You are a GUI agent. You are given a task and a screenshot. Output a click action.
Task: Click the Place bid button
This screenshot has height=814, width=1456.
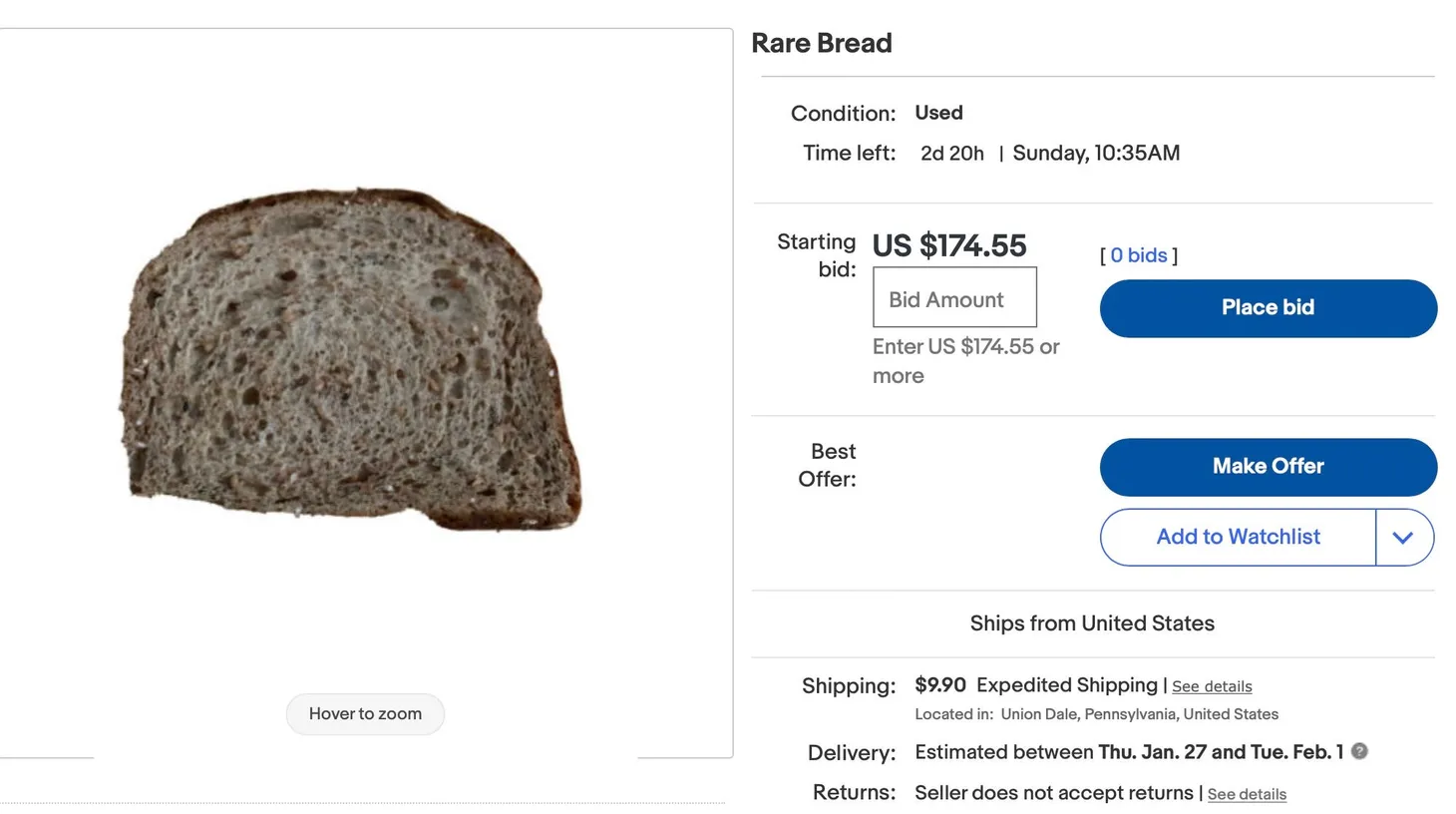(x=1268, y=308)
